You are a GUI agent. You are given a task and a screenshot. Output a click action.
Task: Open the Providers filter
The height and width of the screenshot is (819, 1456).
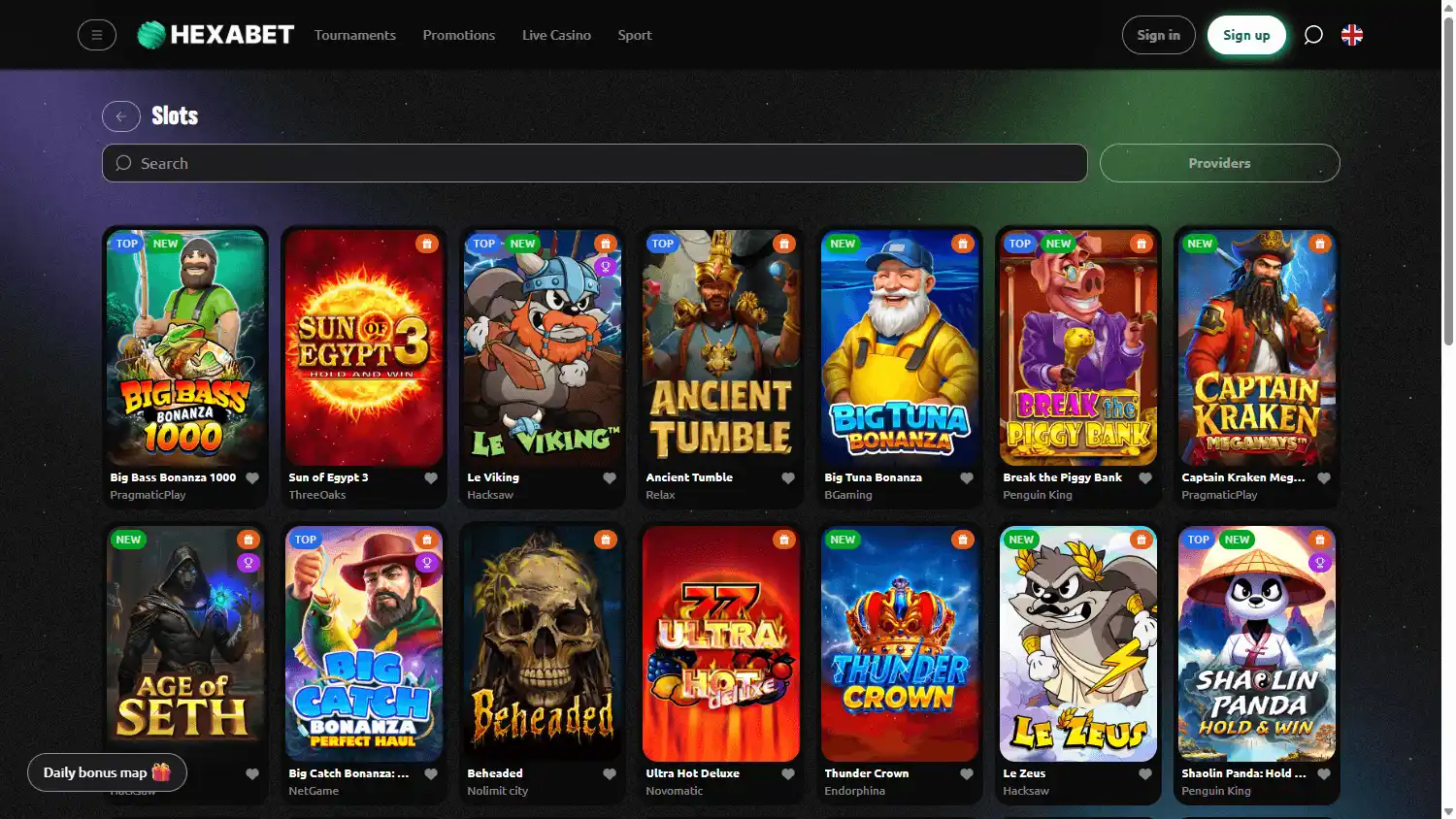point(1219,163)
